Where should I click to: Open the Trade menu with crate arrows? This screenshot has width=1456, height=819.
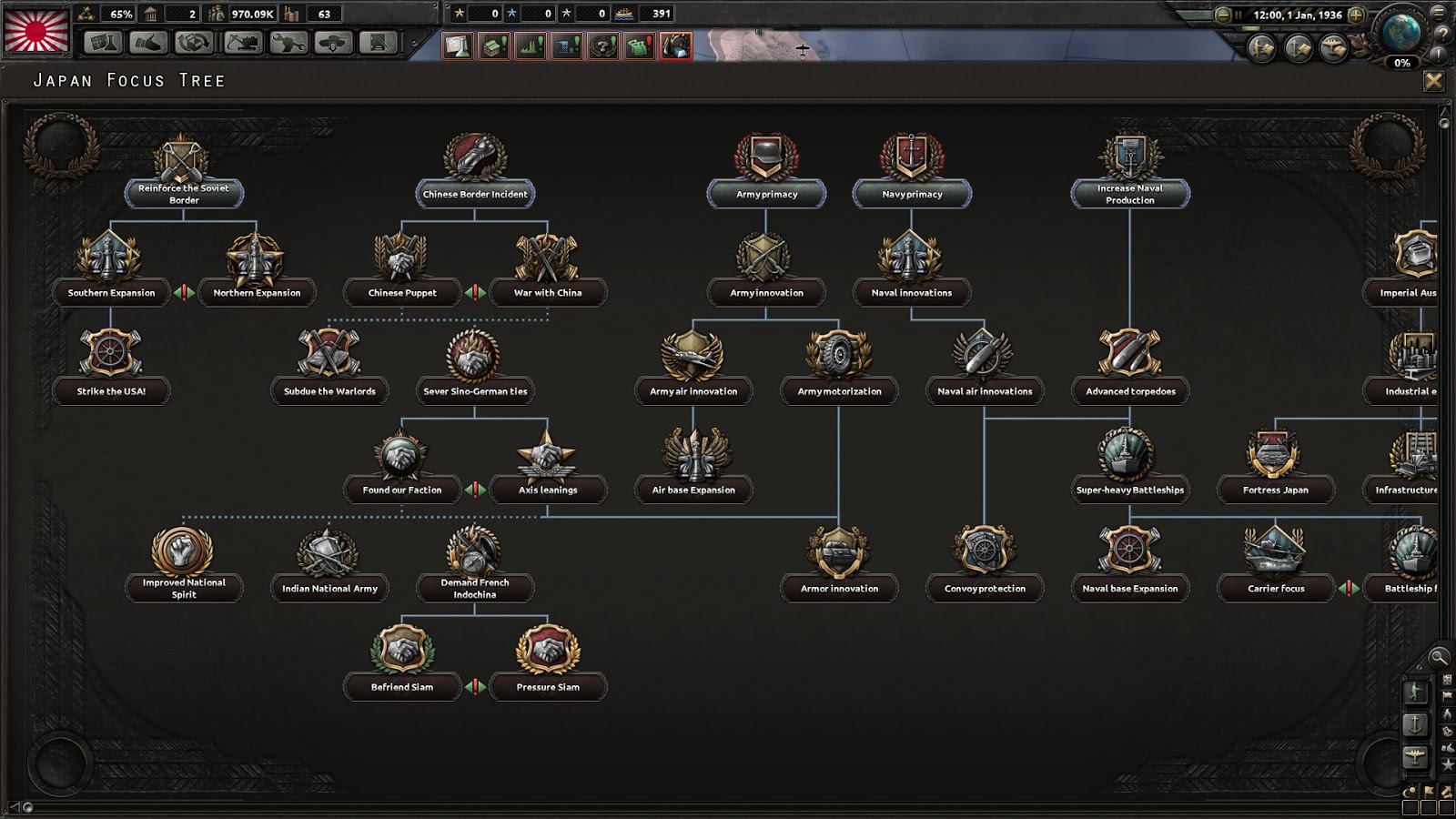[x=194, y=43]
